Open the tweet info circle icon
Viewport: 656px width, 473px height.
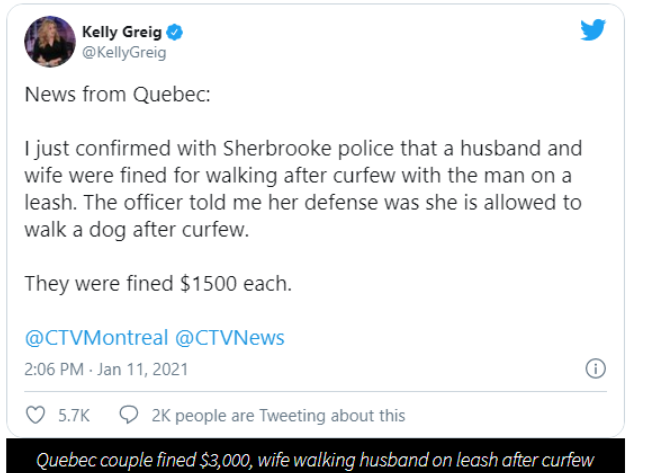[x=595, y=368]
